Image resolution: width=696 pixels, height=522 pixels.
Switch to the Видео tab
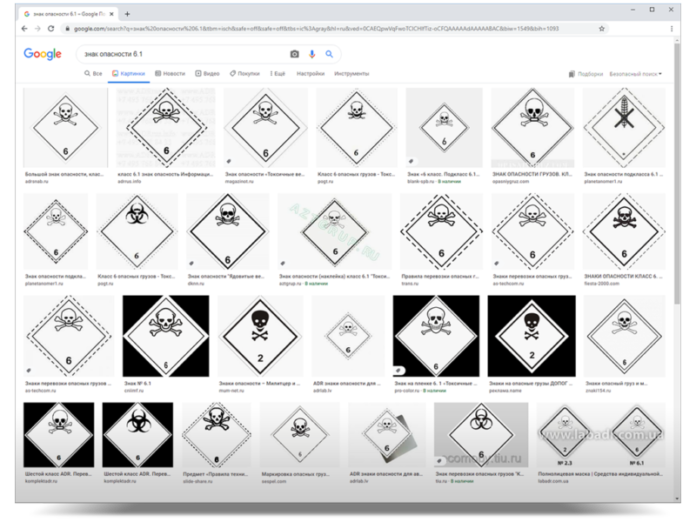(208, 74)
